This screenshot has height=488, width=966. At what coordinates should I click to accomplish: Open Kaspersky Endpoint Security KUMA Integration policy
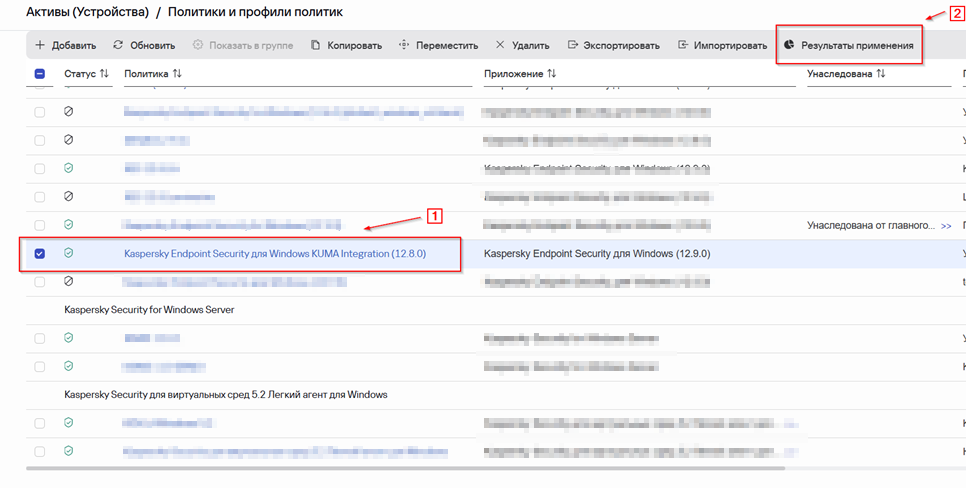click(x=275, y=254)
